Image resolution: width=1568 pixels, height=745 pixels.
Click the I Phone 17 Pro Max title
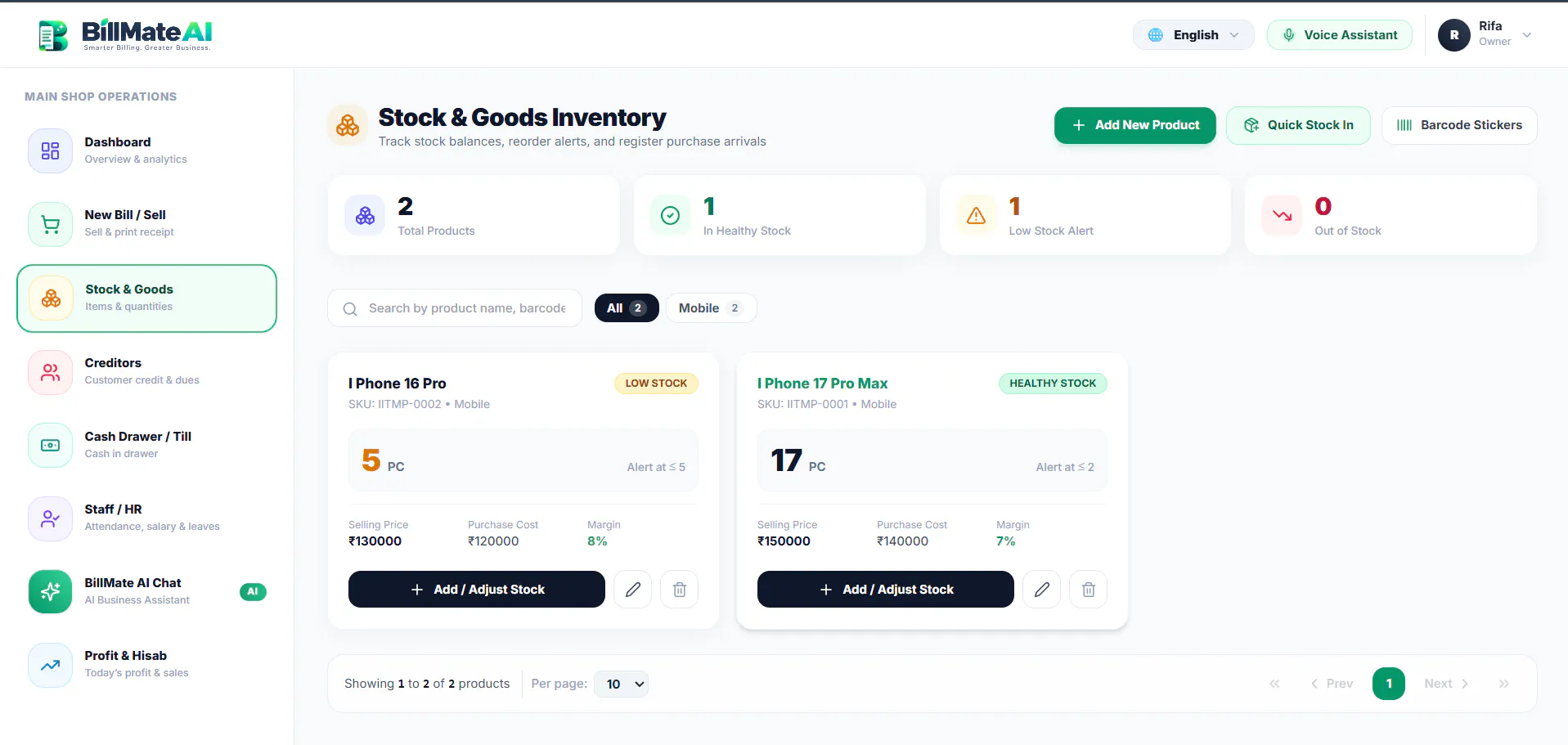point(822,384)
